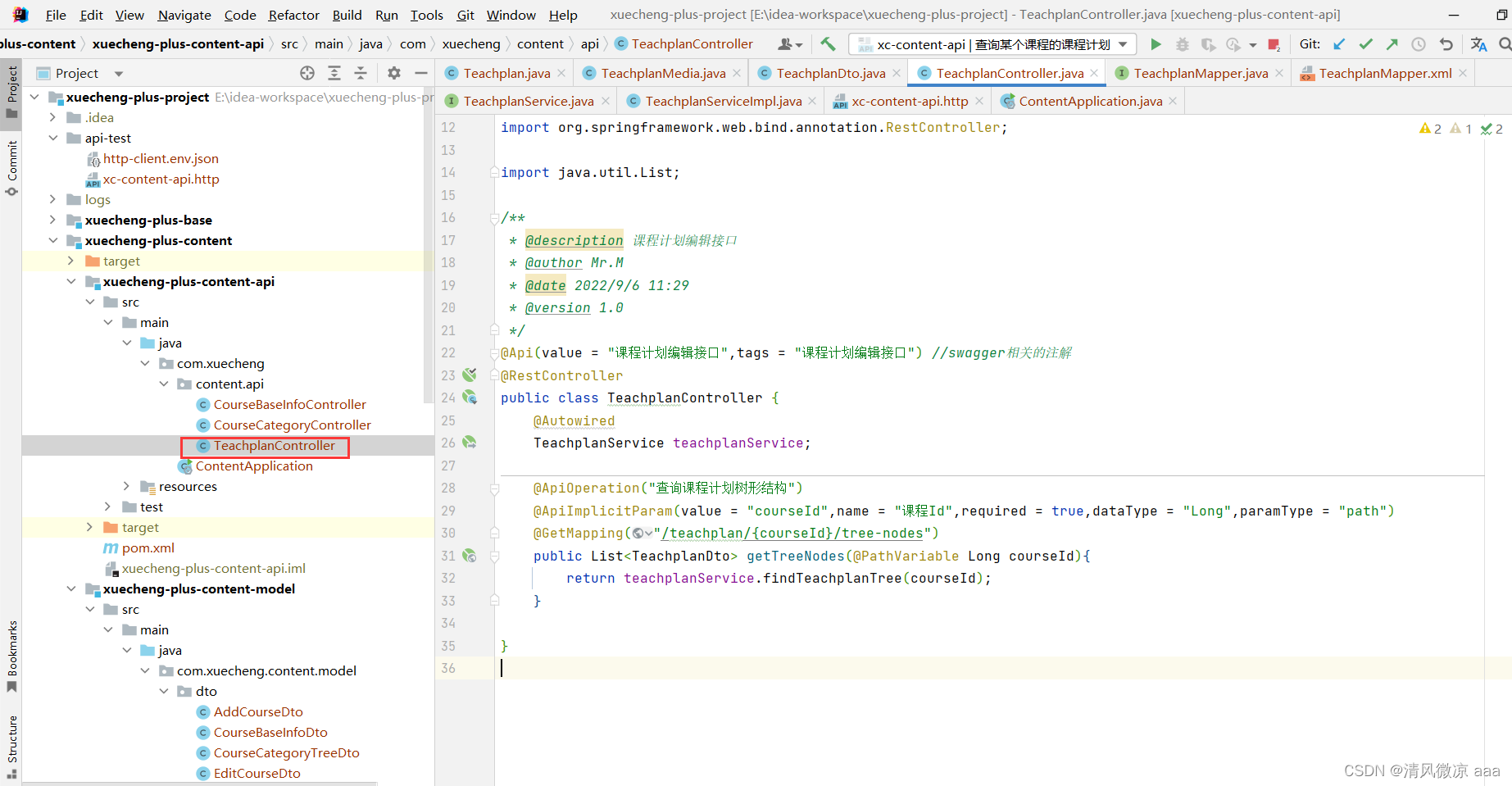Click the warnings inspection indicator
Viewport: 1512px width, 786px height.
click(1430, 129)
